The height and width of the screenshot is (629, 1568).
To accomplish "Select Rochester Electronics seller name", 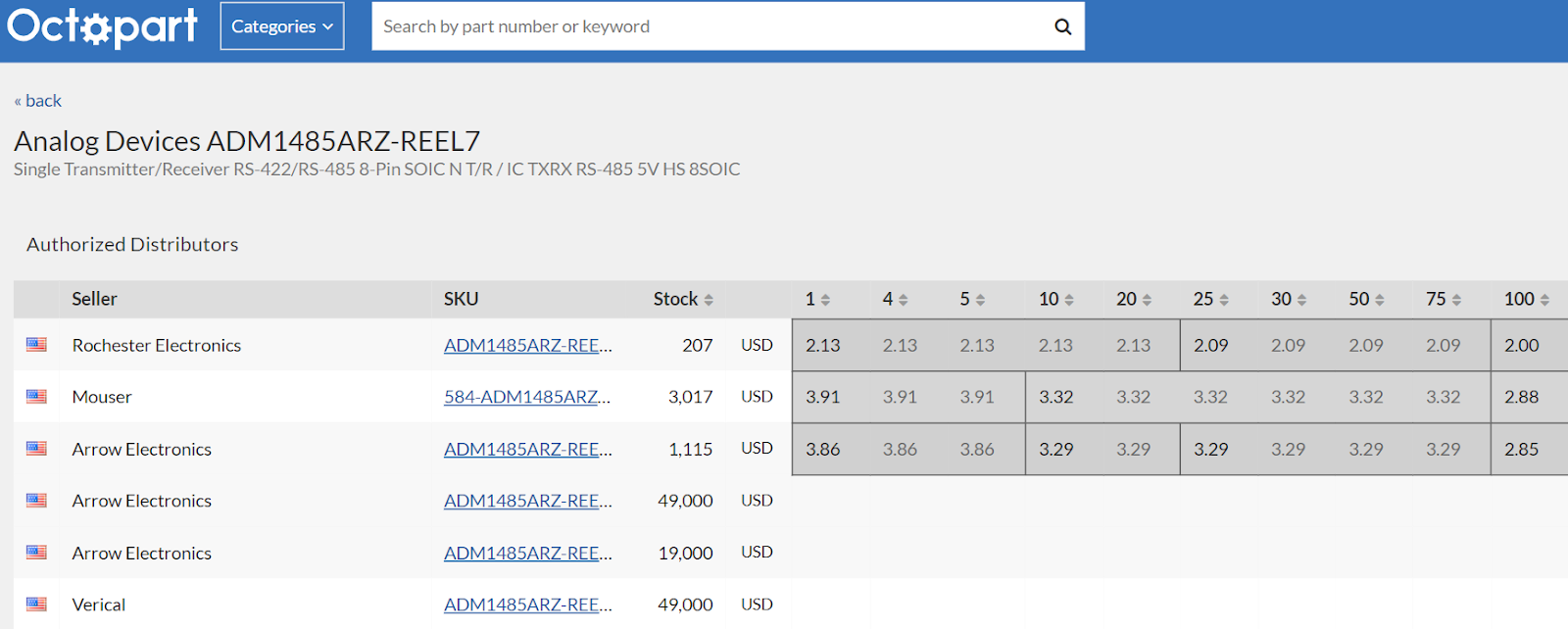I will click(x=157, y=345).
